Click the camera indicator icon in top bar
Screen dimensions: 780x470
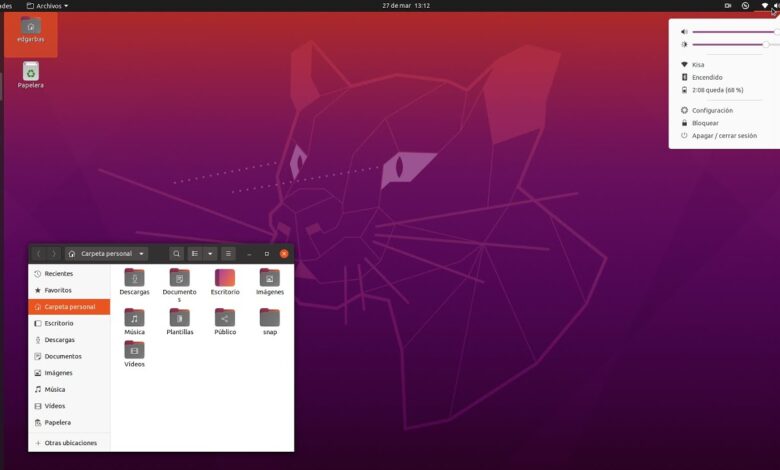tap(728, 6)
